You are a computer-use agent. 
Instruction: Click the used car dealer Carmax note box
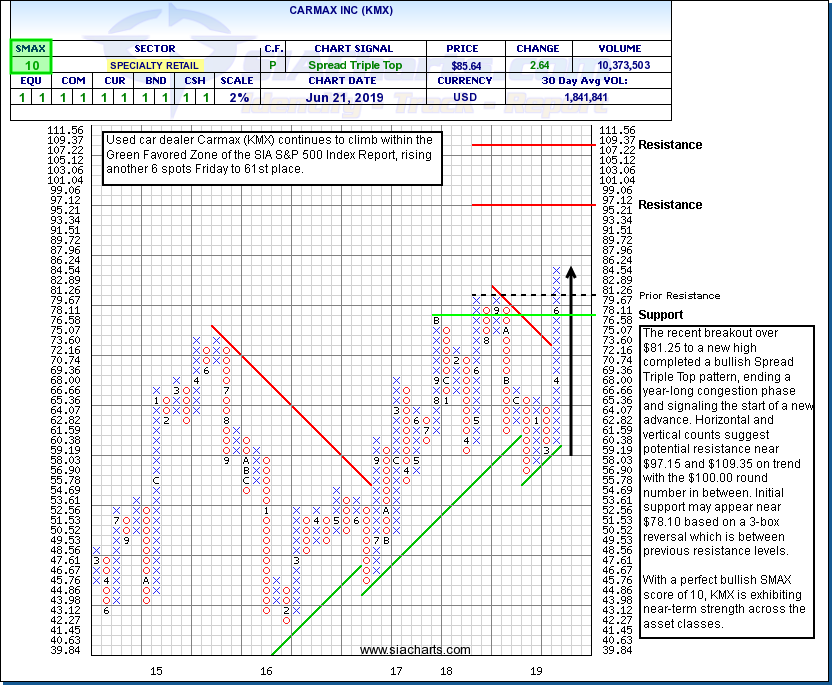273,155
